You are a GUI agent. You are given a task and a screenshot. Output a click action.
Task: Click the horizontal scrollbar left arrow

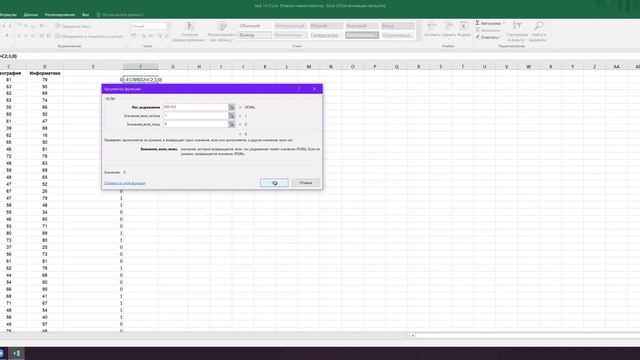tap(413, 336)
